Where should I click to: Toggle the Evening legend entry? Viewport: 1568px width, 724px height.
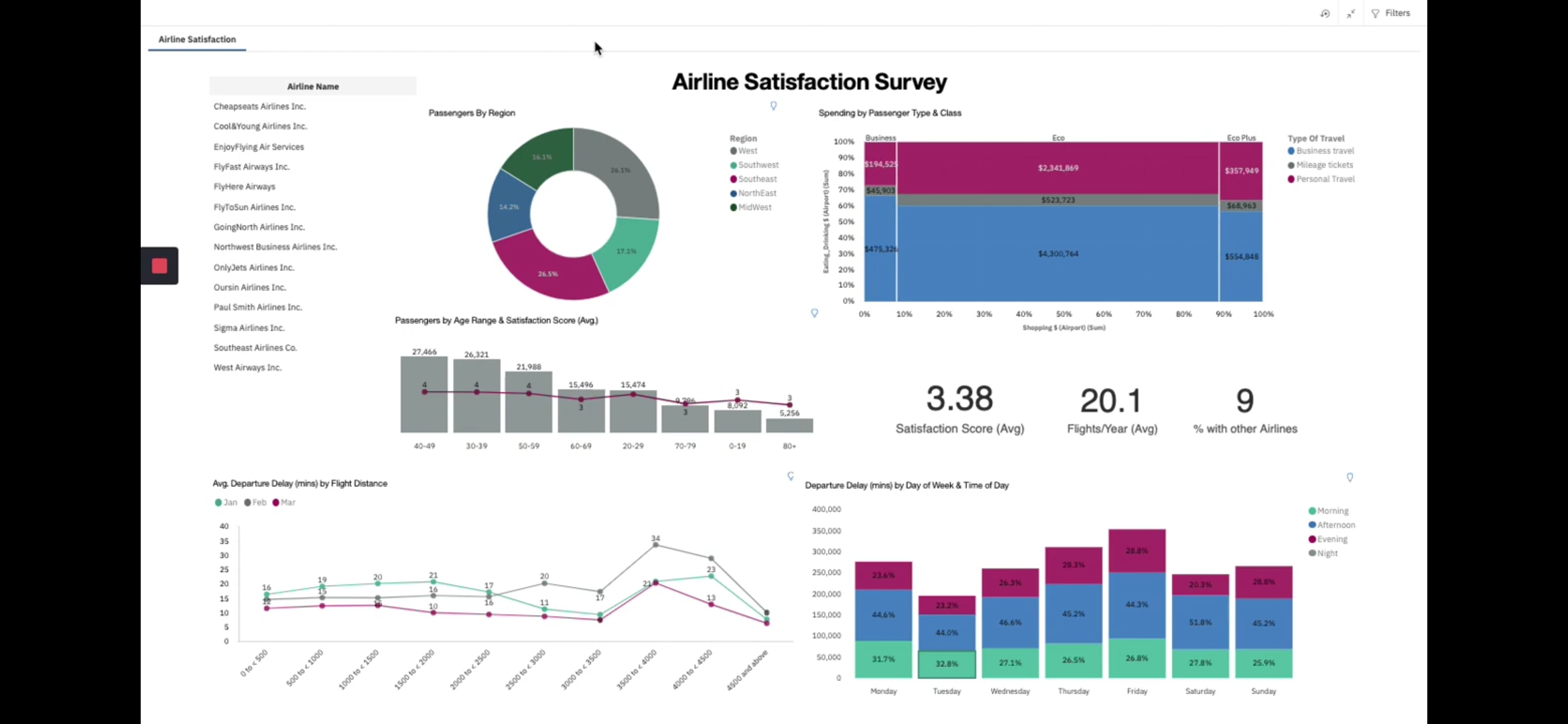(1327, 539)
